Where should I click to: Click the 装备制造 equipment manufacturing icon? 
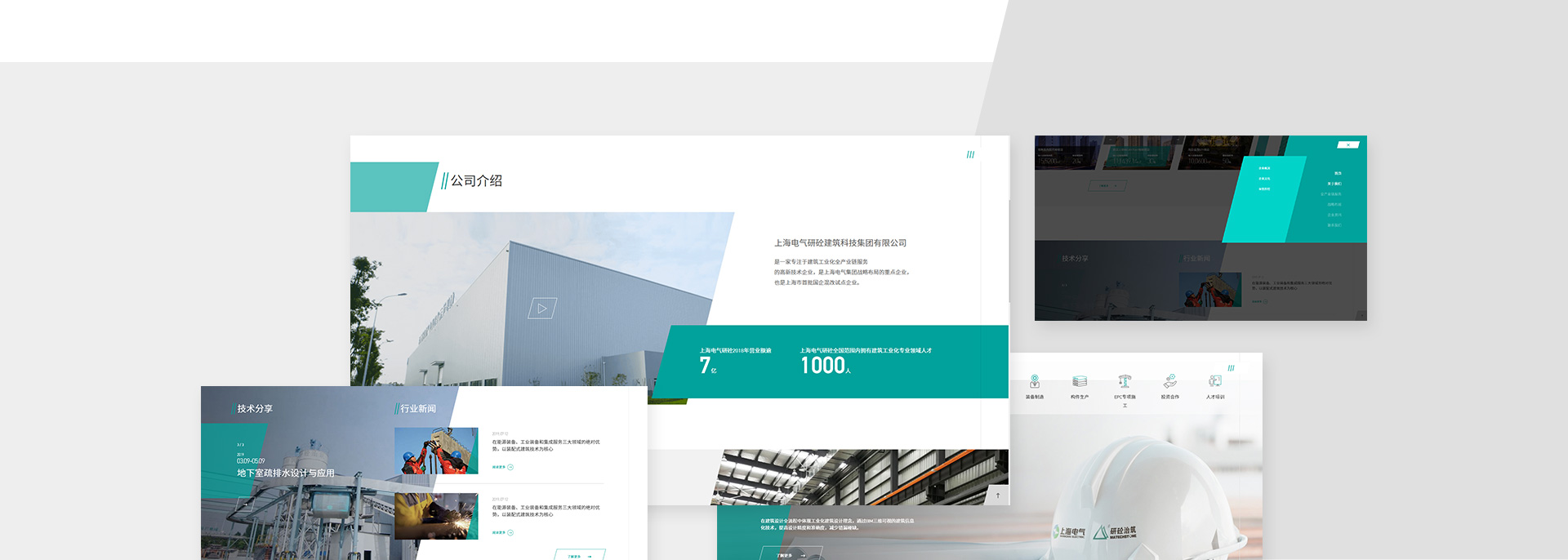1034,382
